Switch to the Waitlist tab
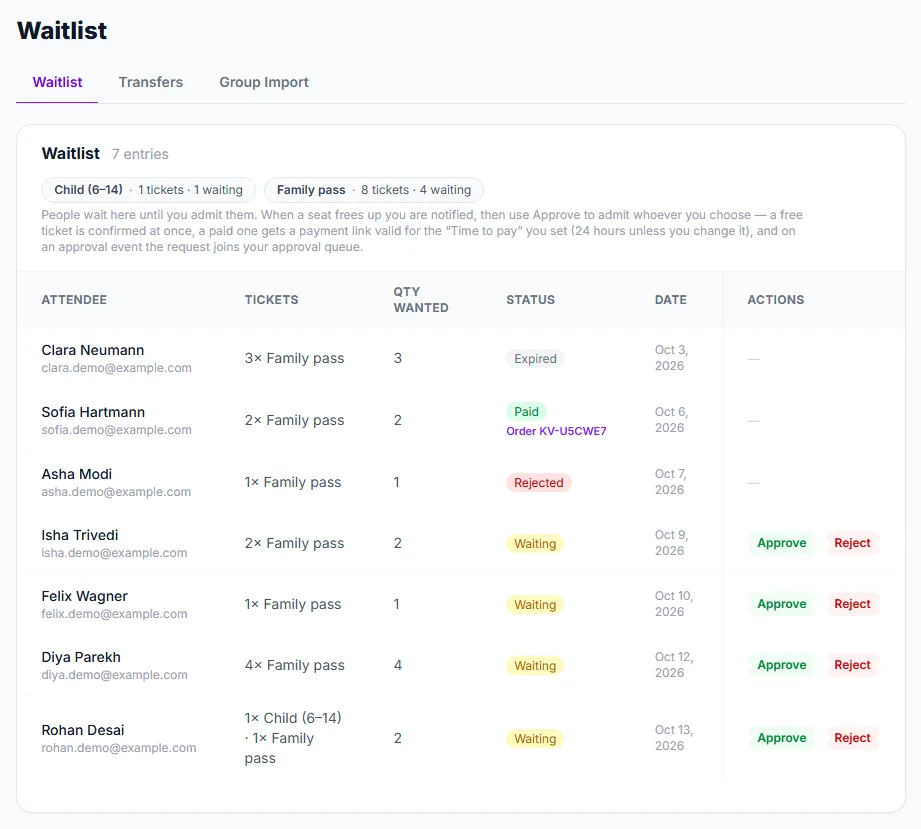The height and width of the screenshot is (829, 921). coord(57,82)
